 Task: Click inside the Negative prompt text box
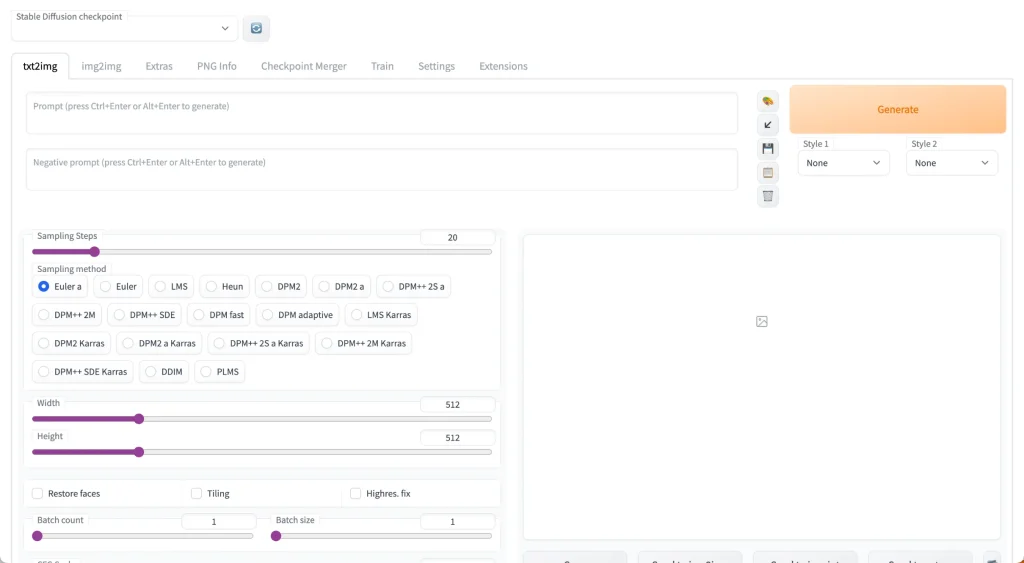click(x=381, y=169)
